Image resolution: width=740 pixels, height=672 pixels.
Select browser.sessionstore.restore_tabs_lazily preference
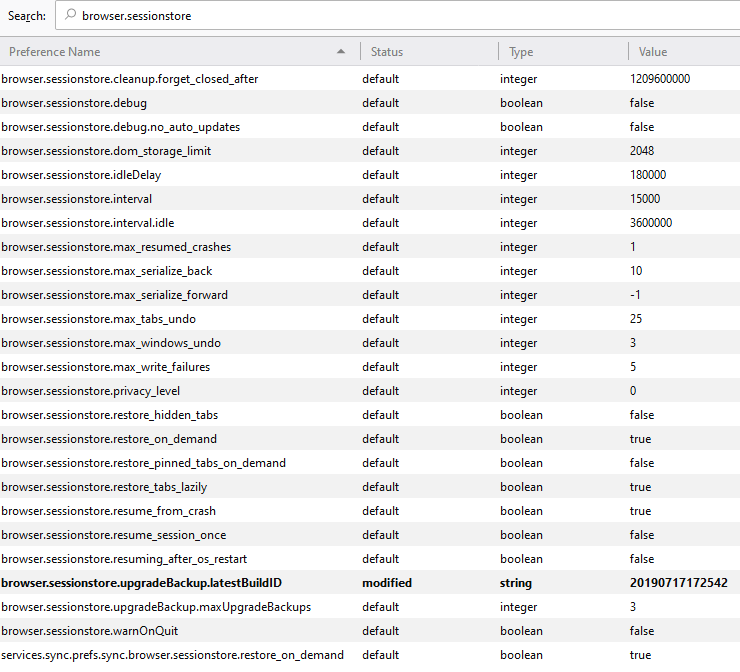click(x=104, y=487)
